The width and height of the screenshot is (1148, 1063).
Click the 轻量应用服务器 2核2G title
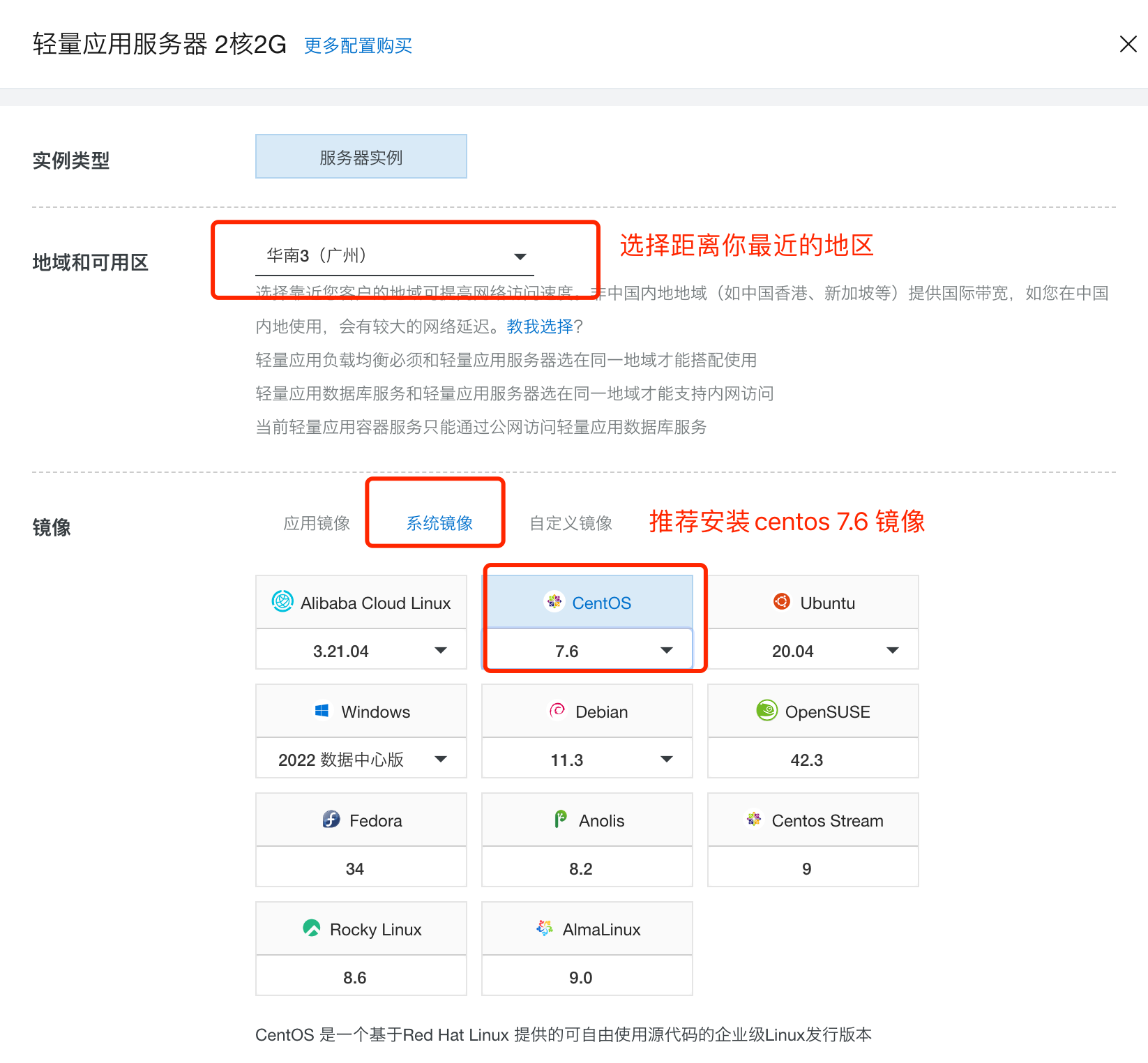click(x=160, y=45)
